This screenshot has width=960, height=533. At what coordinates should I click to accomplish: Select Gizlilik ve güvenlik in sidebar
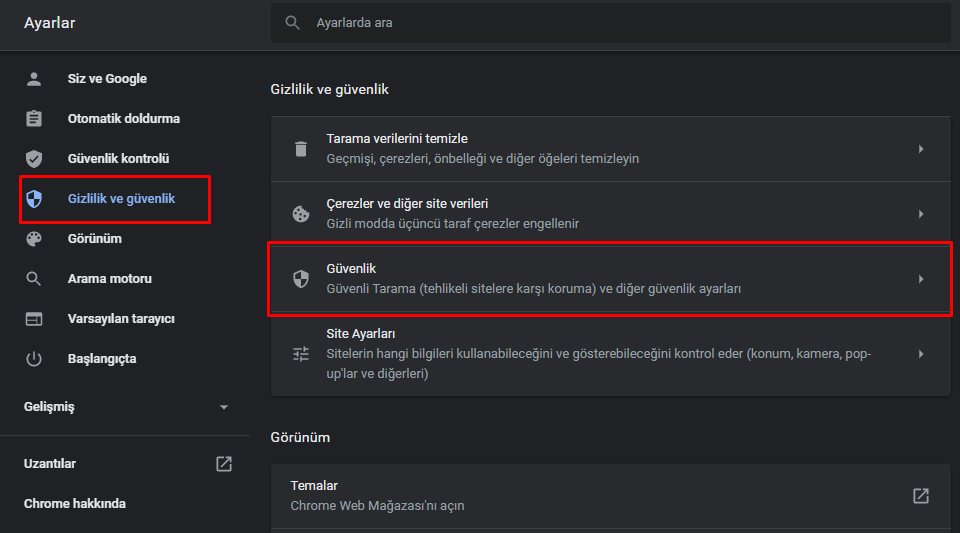[x=120, y=199]
